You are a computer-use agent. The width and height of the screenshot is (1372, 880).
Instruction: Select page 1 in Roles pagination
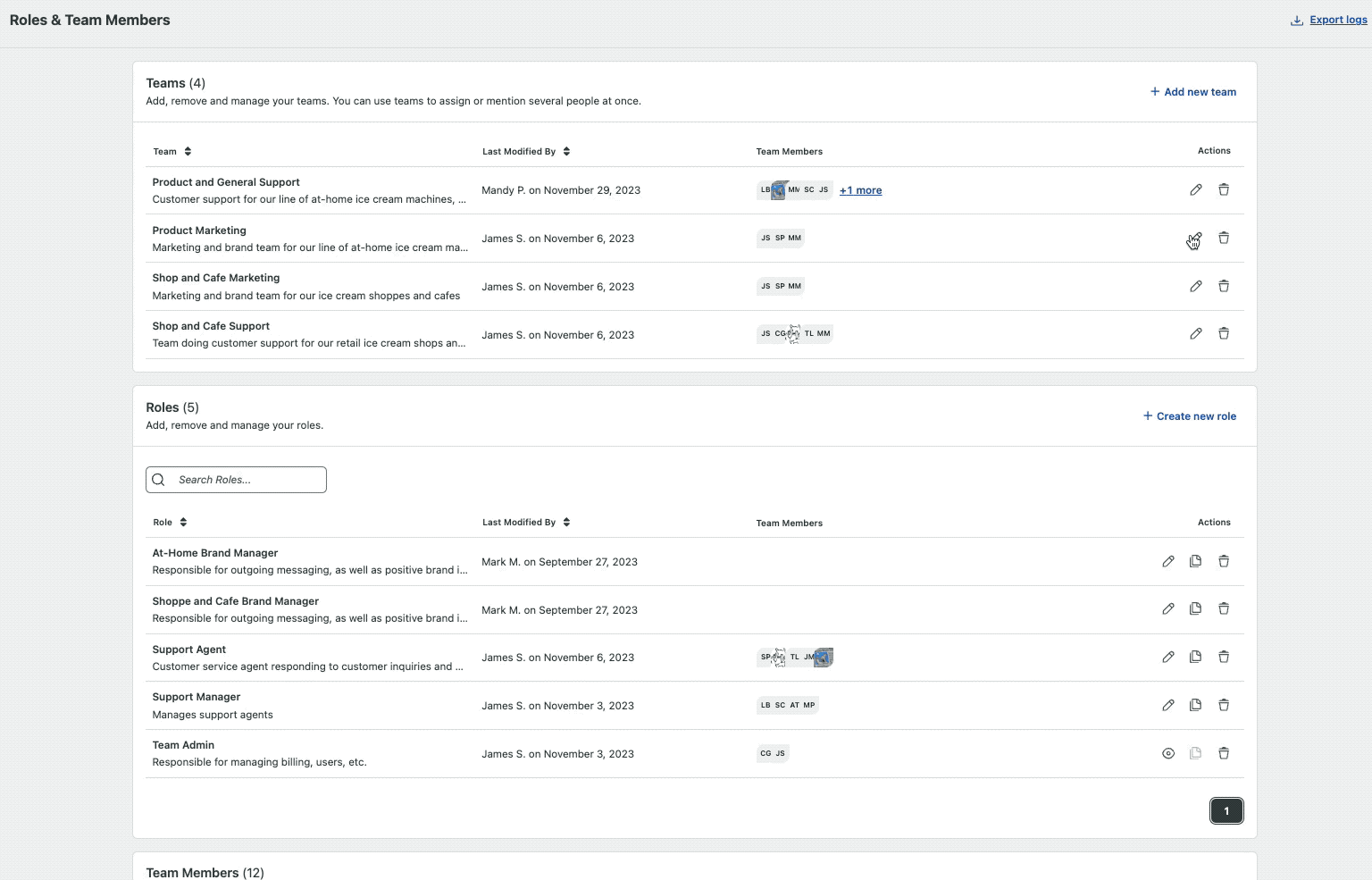coord(1226,810)
